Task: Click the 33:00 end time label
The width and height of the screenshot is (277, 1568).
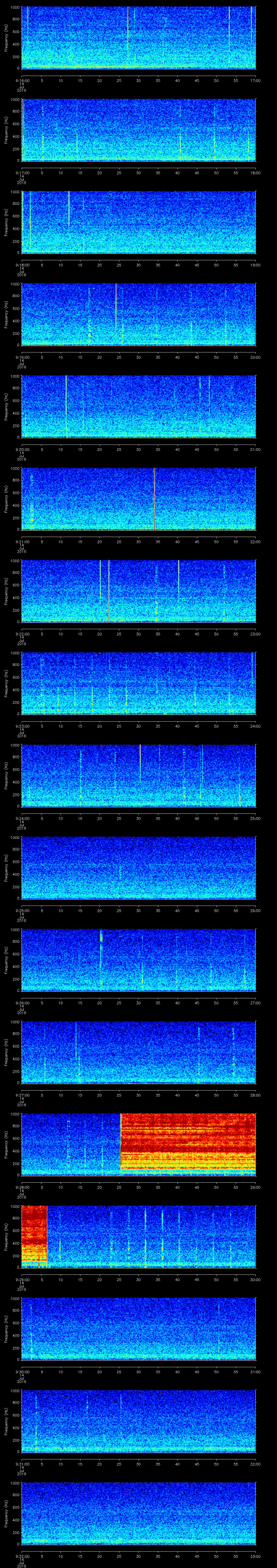Action: tap(255, 1556)
